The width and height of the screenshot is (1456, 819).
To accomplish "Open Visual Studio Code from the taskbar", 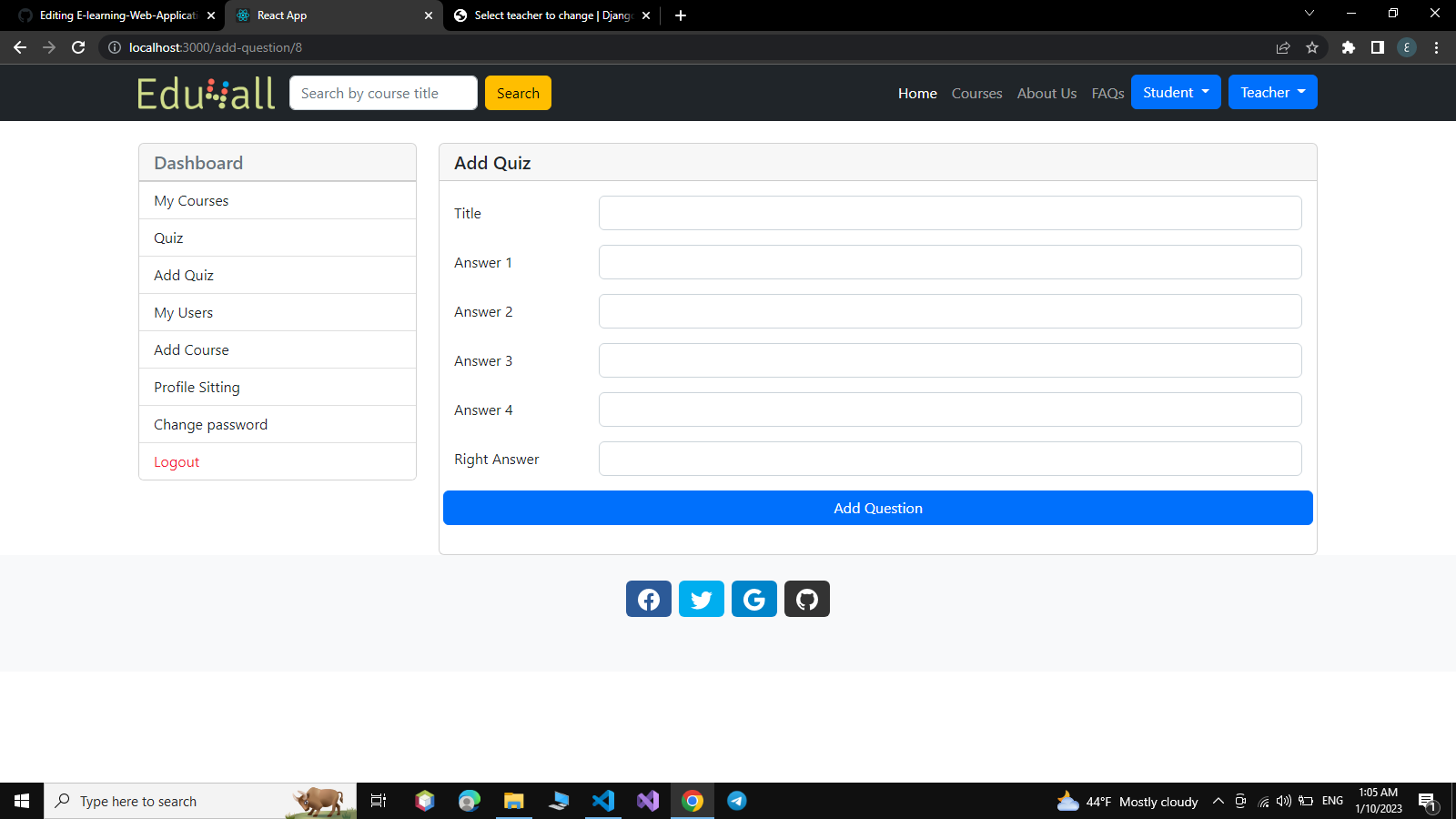I will (x=603, y=801).
